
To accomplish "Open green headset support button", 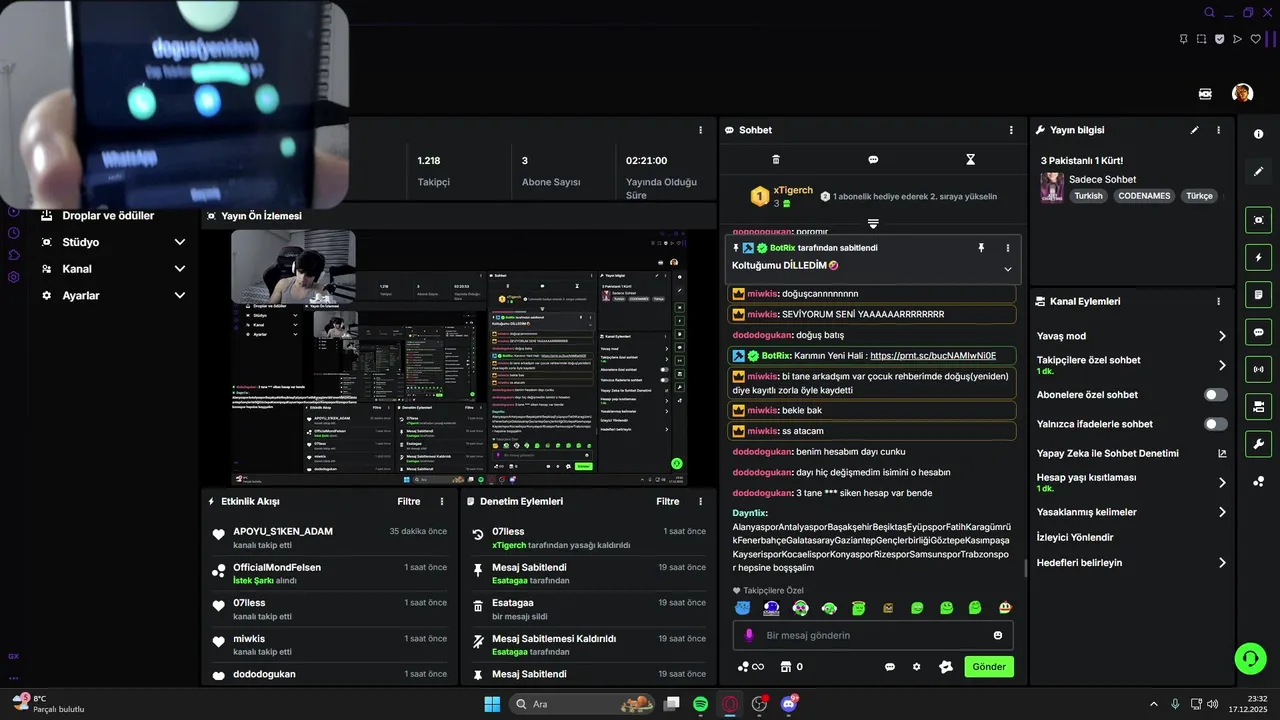I will (x=1250, y=657).
